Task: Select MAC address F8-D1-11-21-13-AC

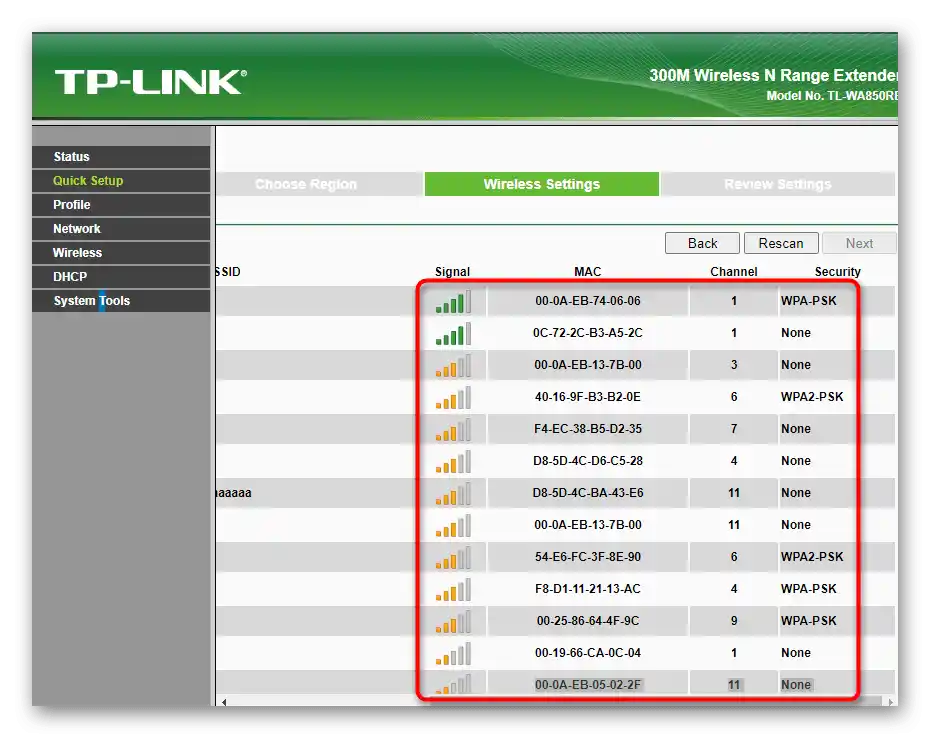Action: [588, 590]
